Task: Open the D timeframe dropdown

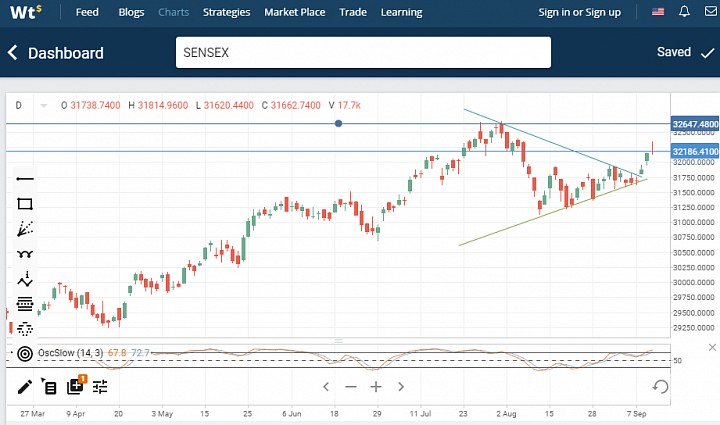Action: (31, 106)
